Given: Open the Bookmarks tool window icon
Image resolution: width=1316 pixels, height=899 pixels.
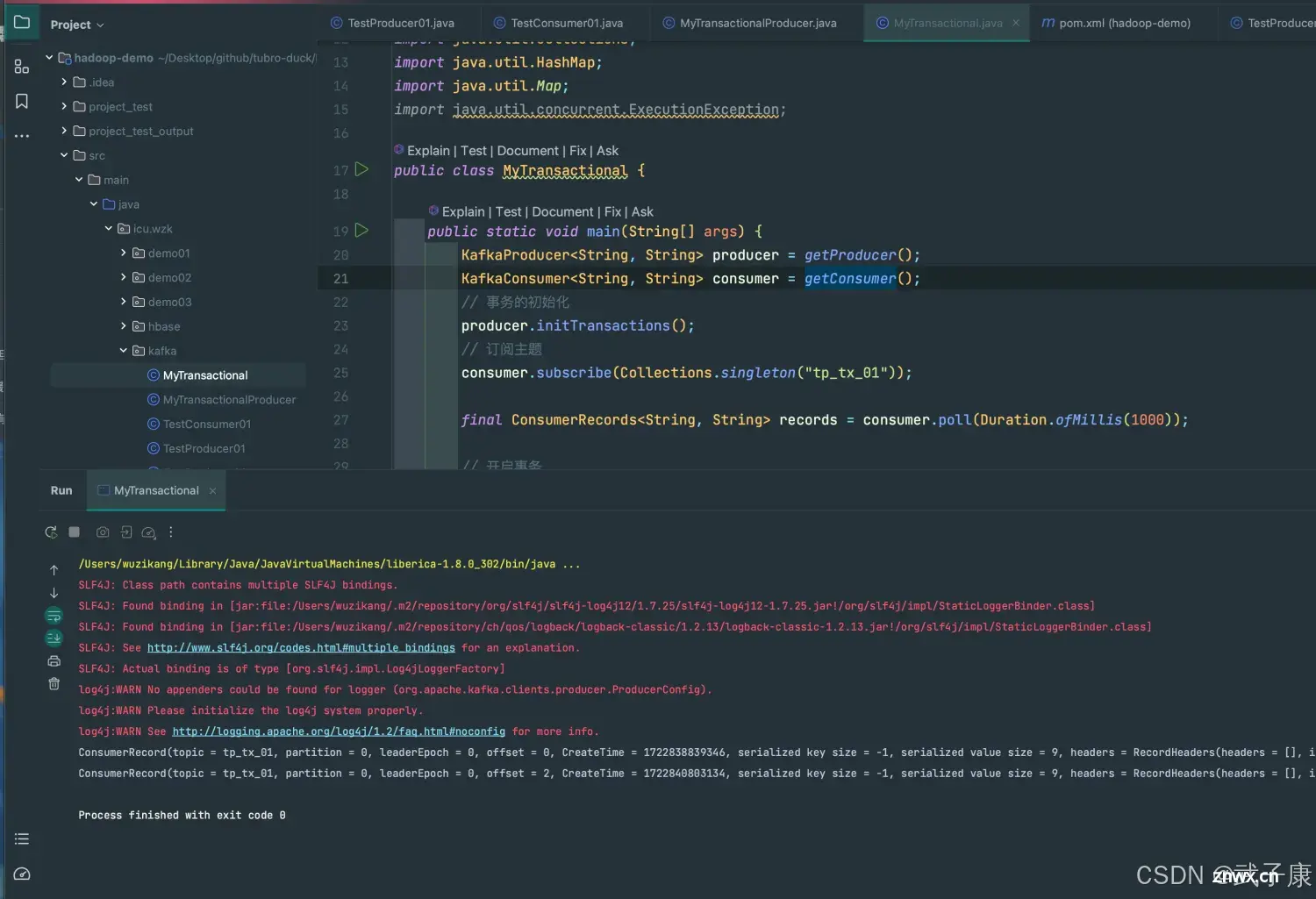Looking at the screenshot, I should [22, 102].
